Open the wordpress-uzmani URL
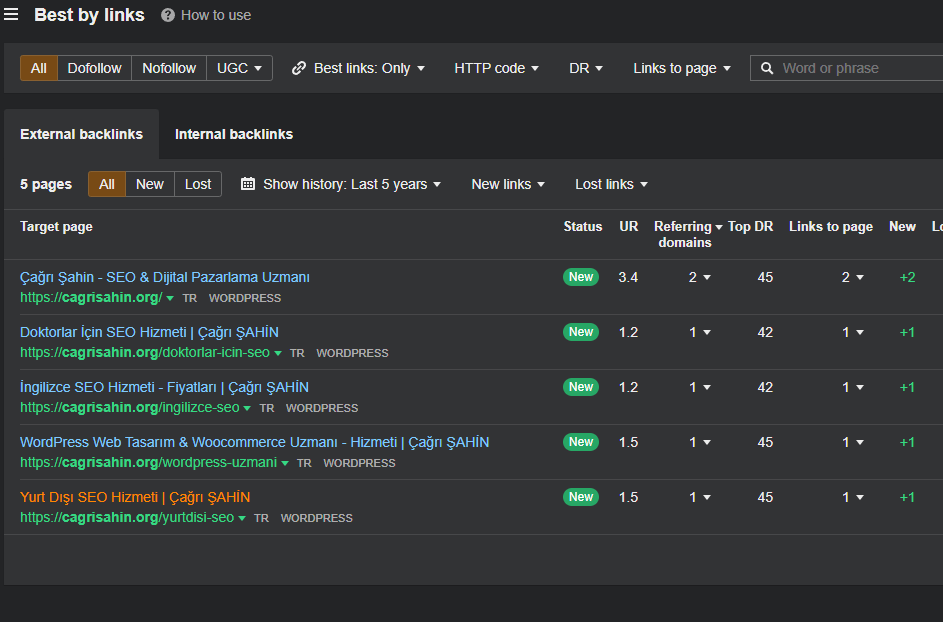Image resolution: width=943 pixels, height=622 pixels. point(149,462)
